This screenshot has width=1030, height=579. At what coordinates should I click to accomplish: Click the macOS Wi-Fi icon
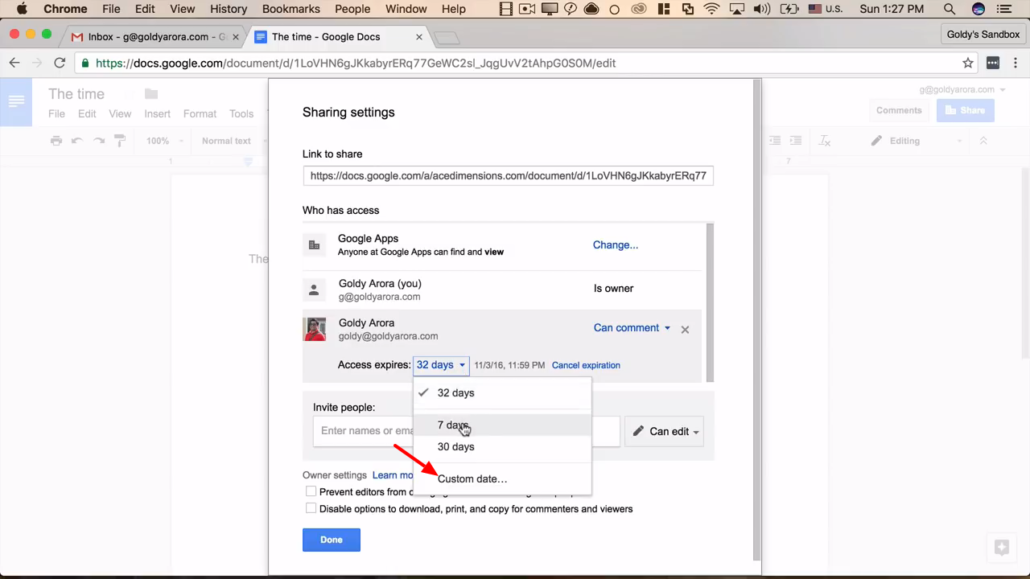711,9
